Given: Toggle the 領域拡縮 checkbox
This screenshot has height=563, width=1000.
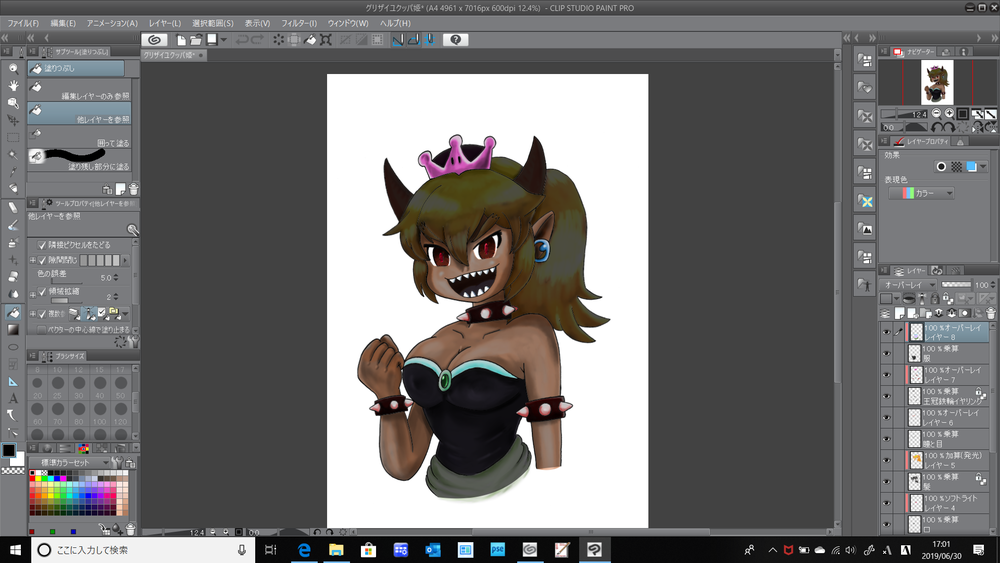Looking at the screenshot, I should pyautogui.click(x=42, y=291).
